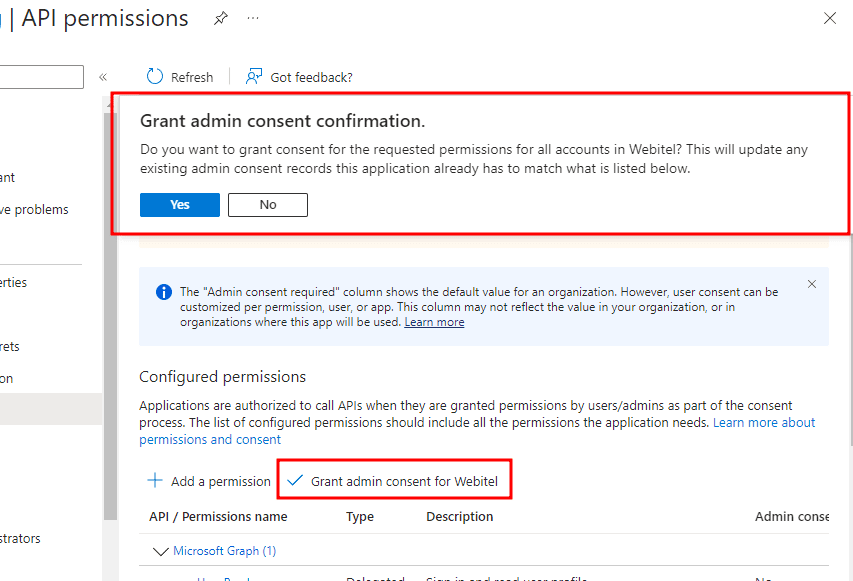The image size is (853, 581).
Task: Click the info circle icon in banner
Action: tap(164, 292)
